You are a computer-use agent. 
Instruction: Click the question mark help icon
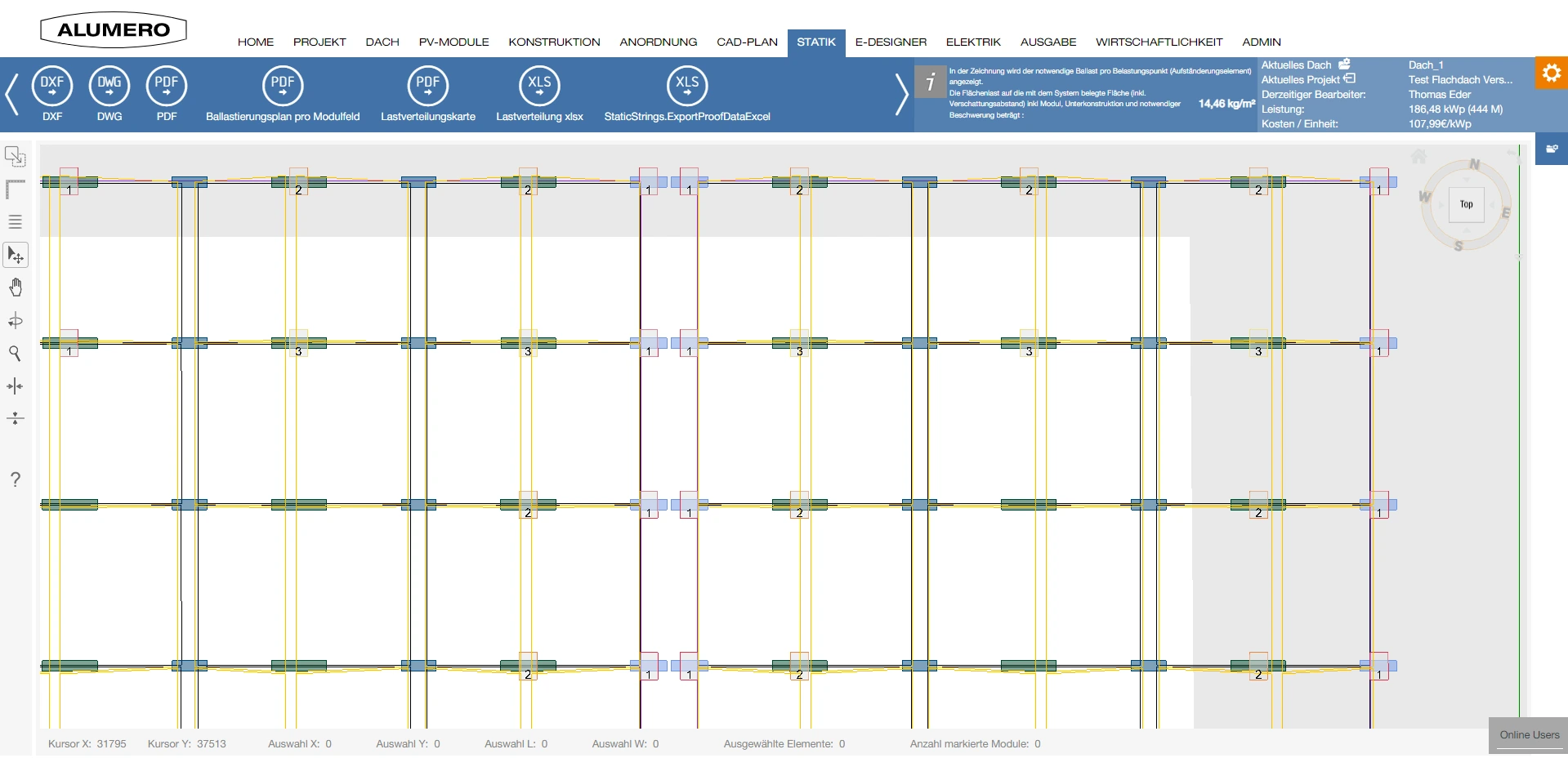coord(16,479)
